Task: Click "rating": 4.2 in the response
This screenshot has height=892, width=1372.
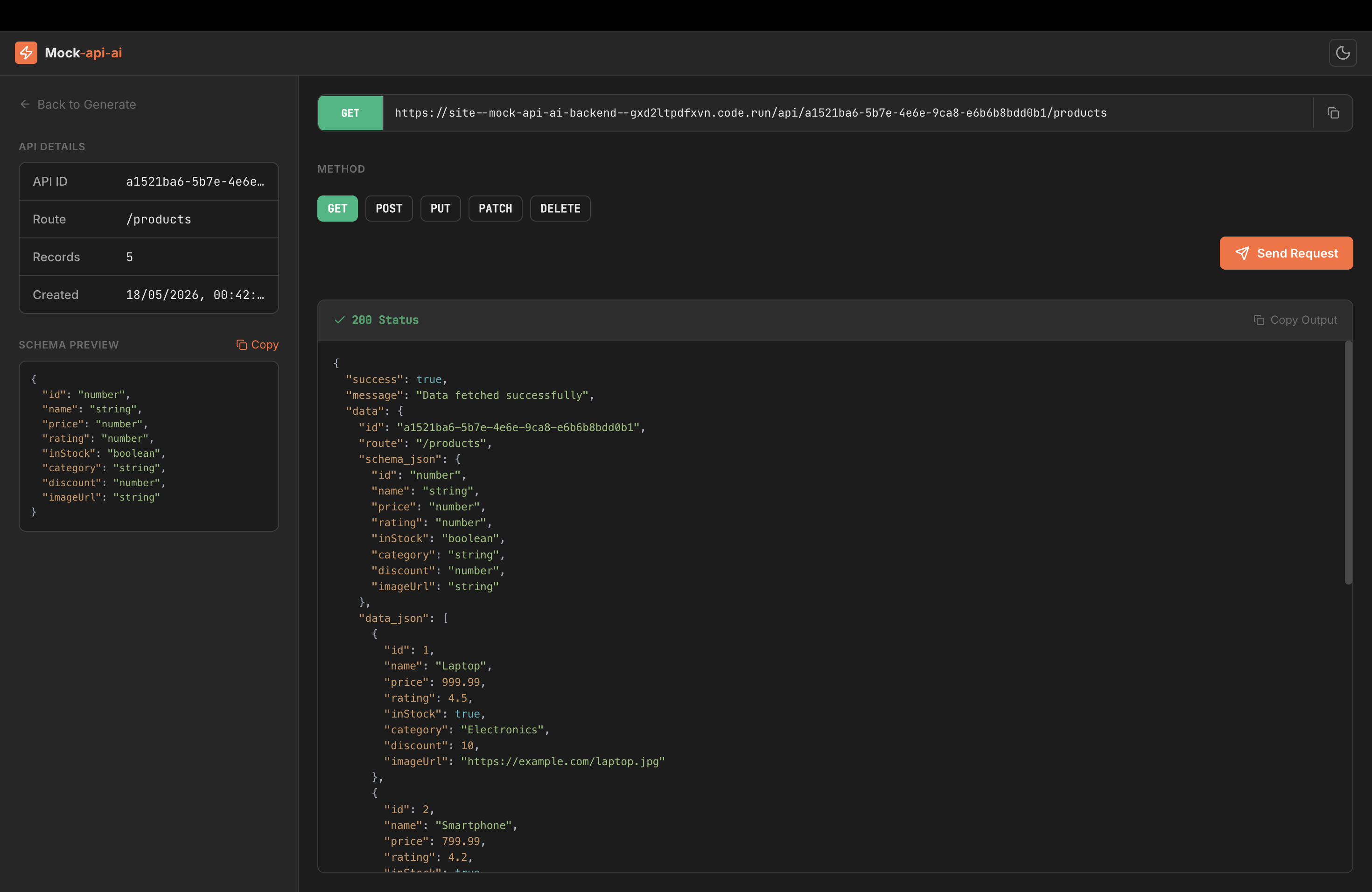Action: pyautogui.click(x=428, y=857)
